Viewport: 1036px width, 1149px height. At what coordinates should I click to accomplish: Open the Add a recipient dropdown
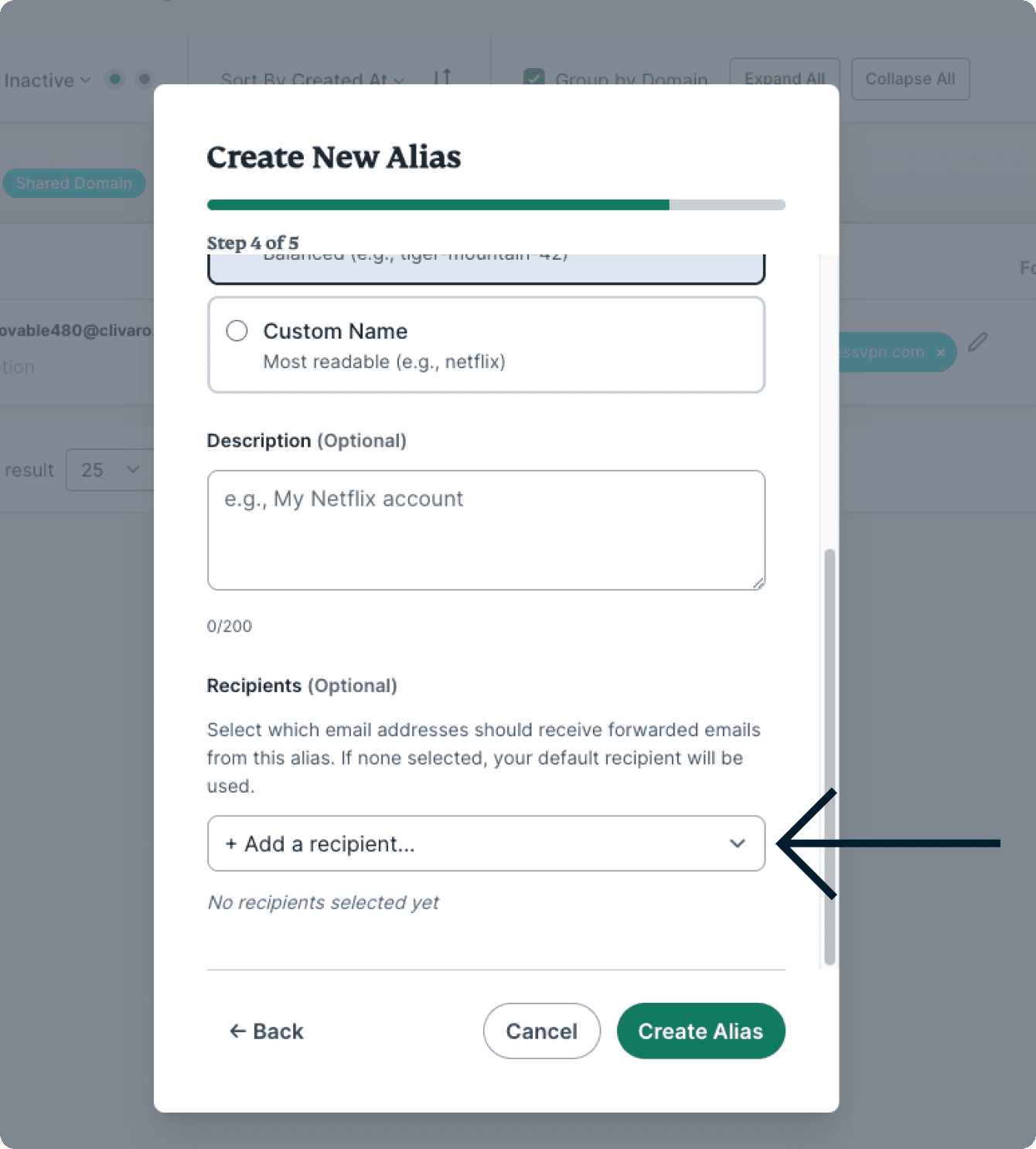click(486, 844)
